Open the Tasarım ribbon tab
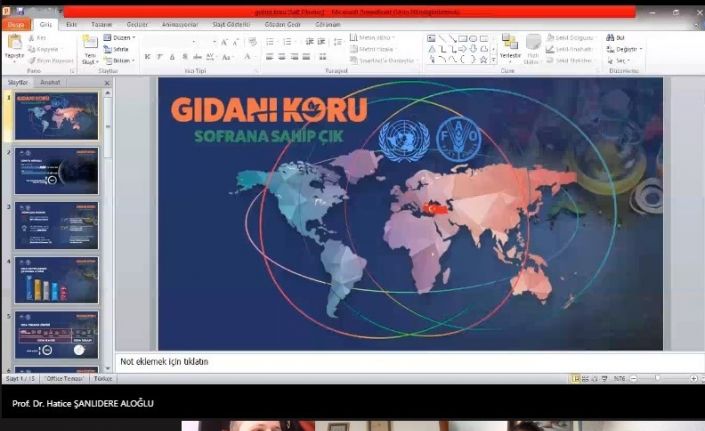The height and width of the screenshot is (431, 705). (99, 23)
